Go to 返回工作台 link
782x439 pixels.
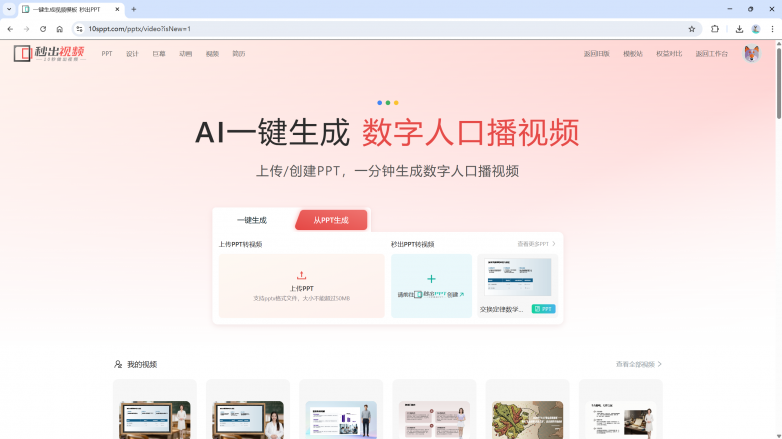711,53
